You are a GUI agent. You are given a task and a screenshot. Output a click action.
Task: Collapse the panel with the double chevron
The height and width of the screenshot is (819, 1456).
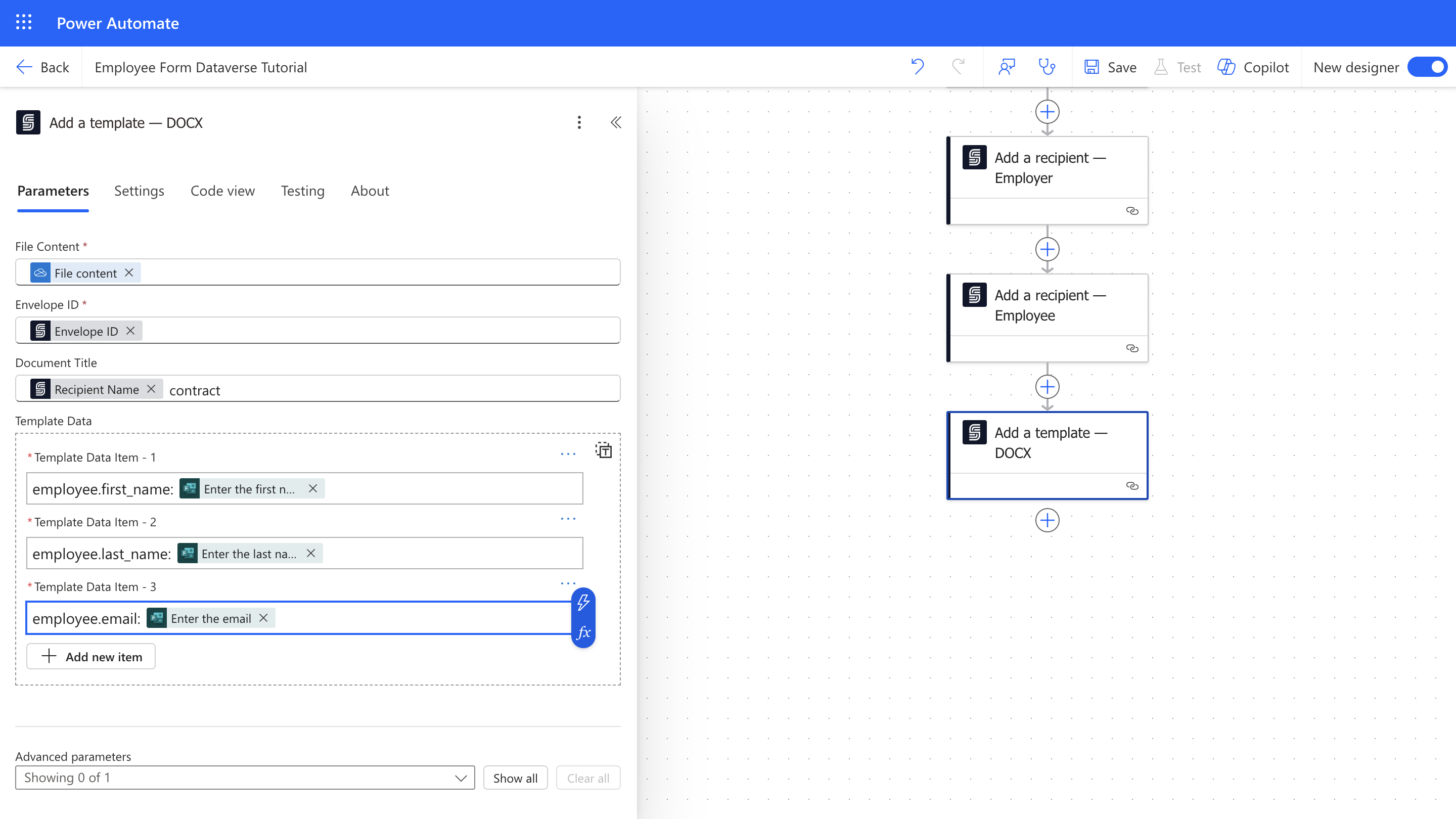pos(616,122)
